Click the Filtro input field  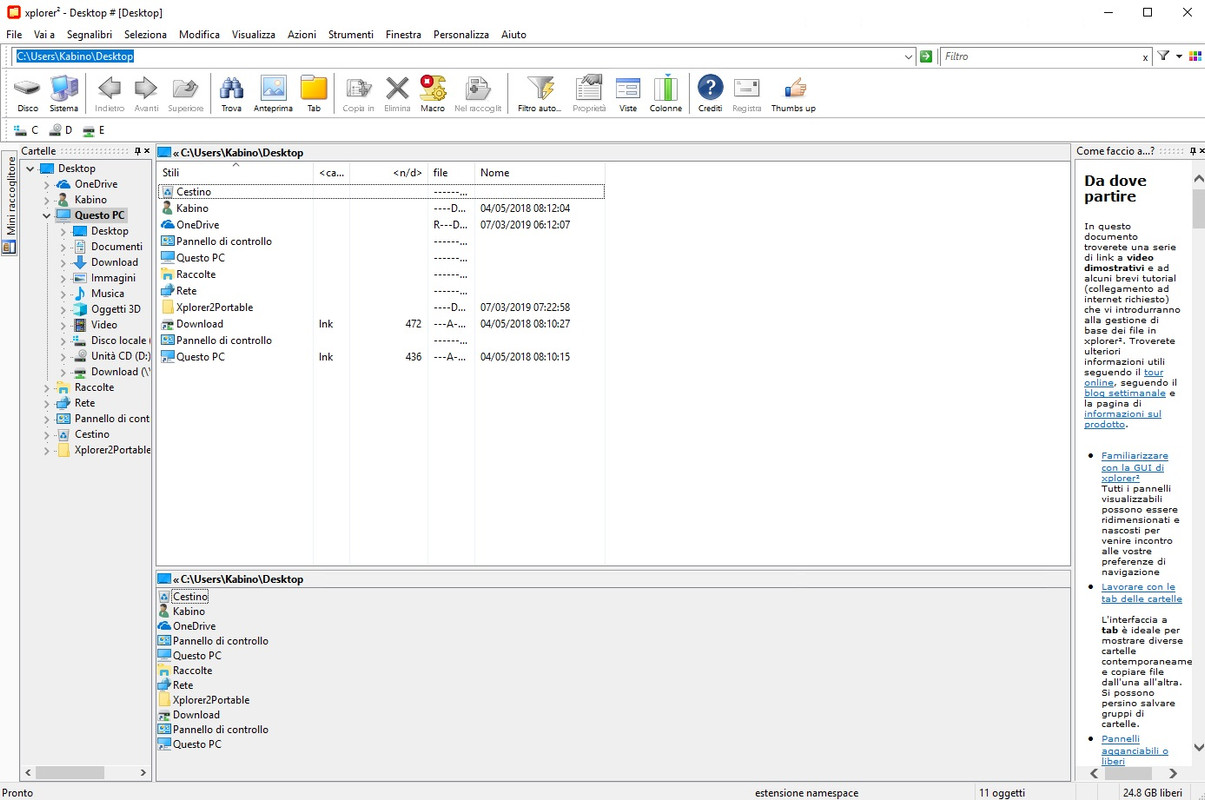tap(1040, 57)
